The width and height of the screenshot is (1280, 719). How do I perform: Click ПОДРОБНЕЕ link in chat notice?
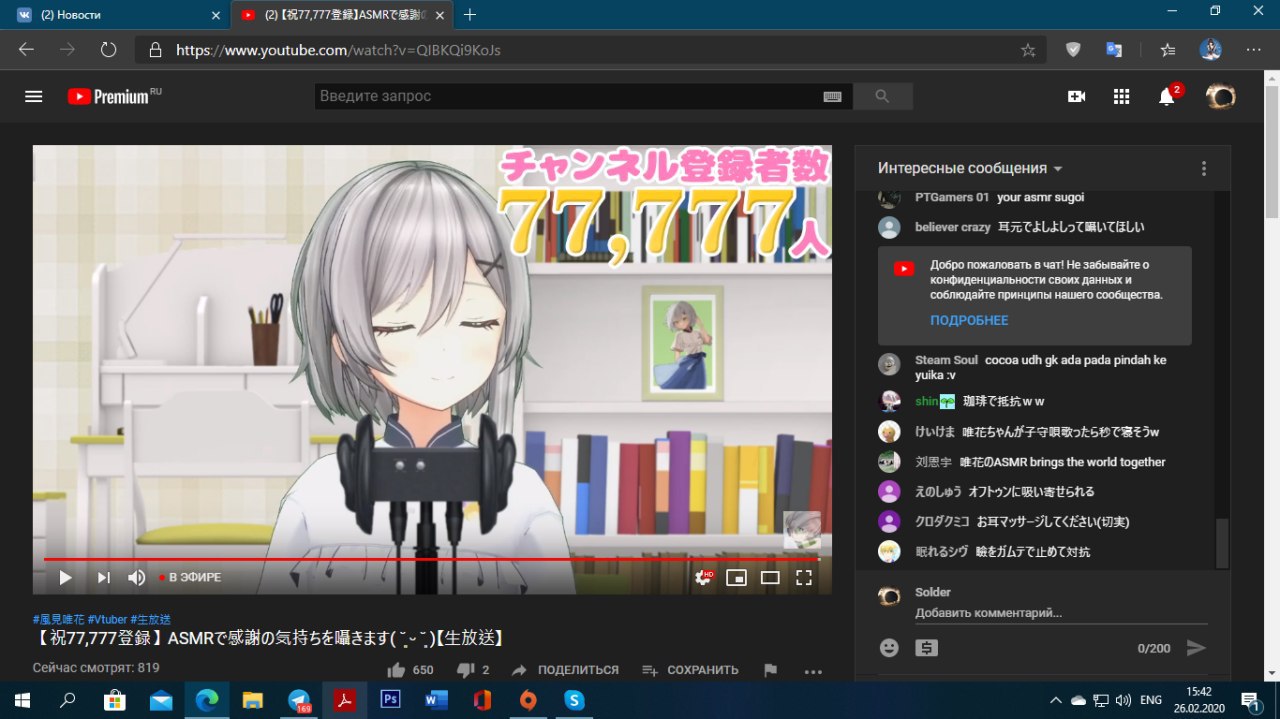(969, 320)
